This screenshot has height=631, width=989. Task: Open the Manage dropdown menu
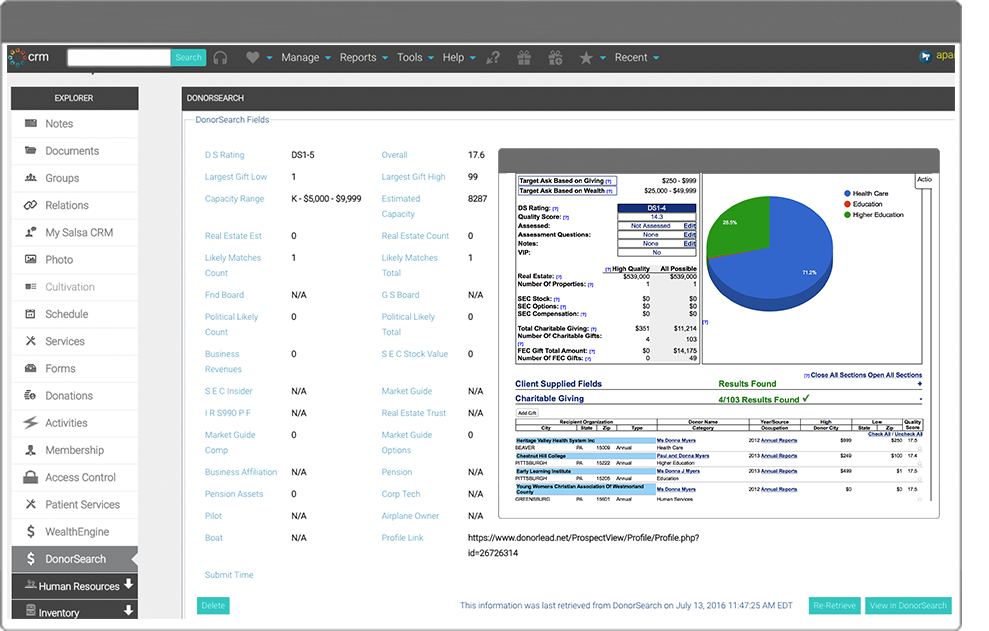coord(306,57)
